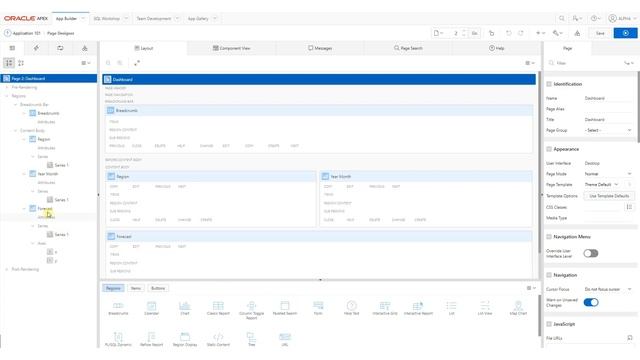This screenshot has width=640, height=360.
Task: Select the Map Chart region type
Action: (518, 308)
